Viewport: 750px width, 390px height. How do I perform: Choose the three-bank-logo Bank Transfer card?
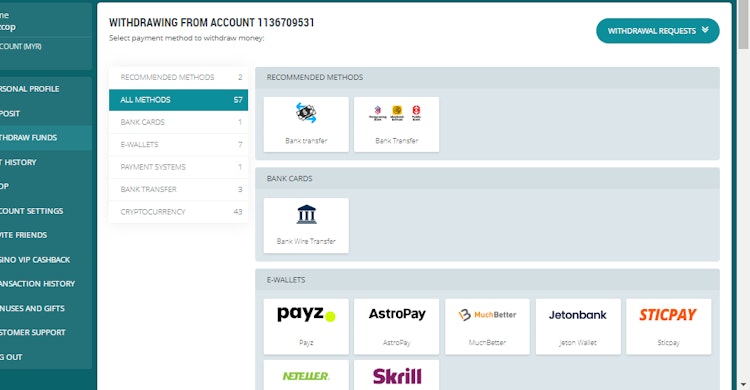coord(397,124)
